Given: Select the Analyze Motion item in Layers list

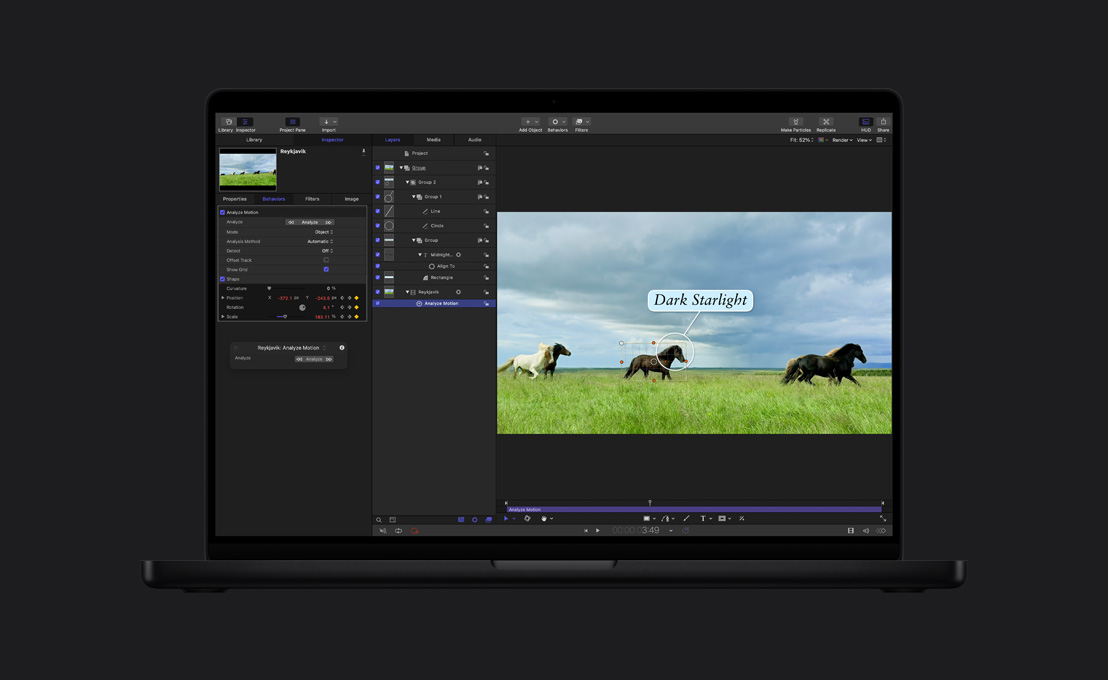Looking at the screenshot, I should pyautogui.click(x=440, y=303).
